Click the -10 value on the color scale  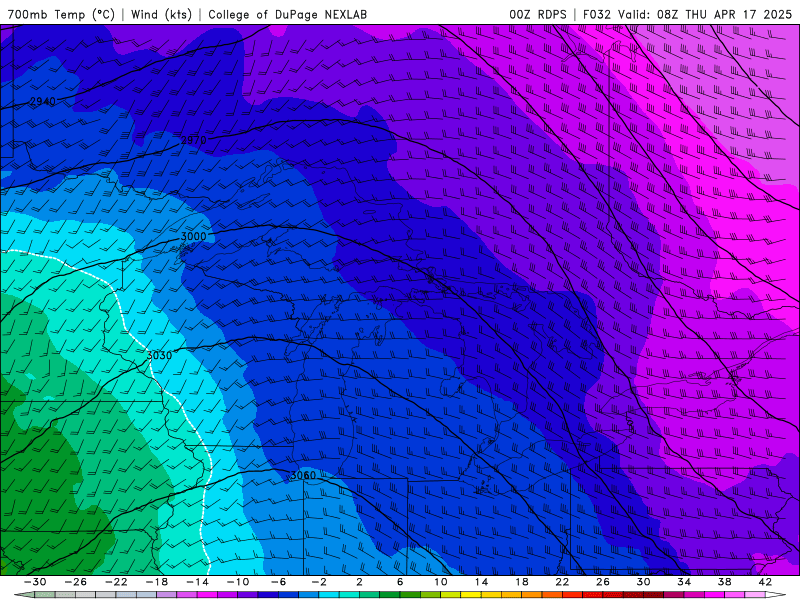tap(238, 582)
